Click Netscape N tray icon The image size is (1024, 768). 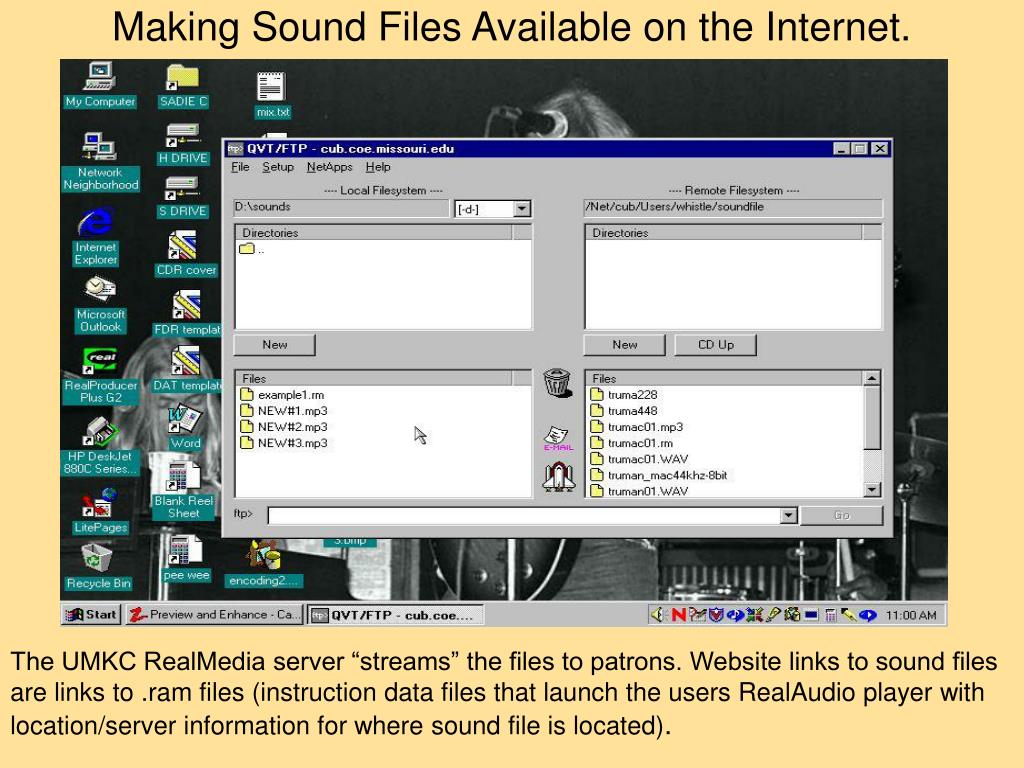[x=679, y=615]
